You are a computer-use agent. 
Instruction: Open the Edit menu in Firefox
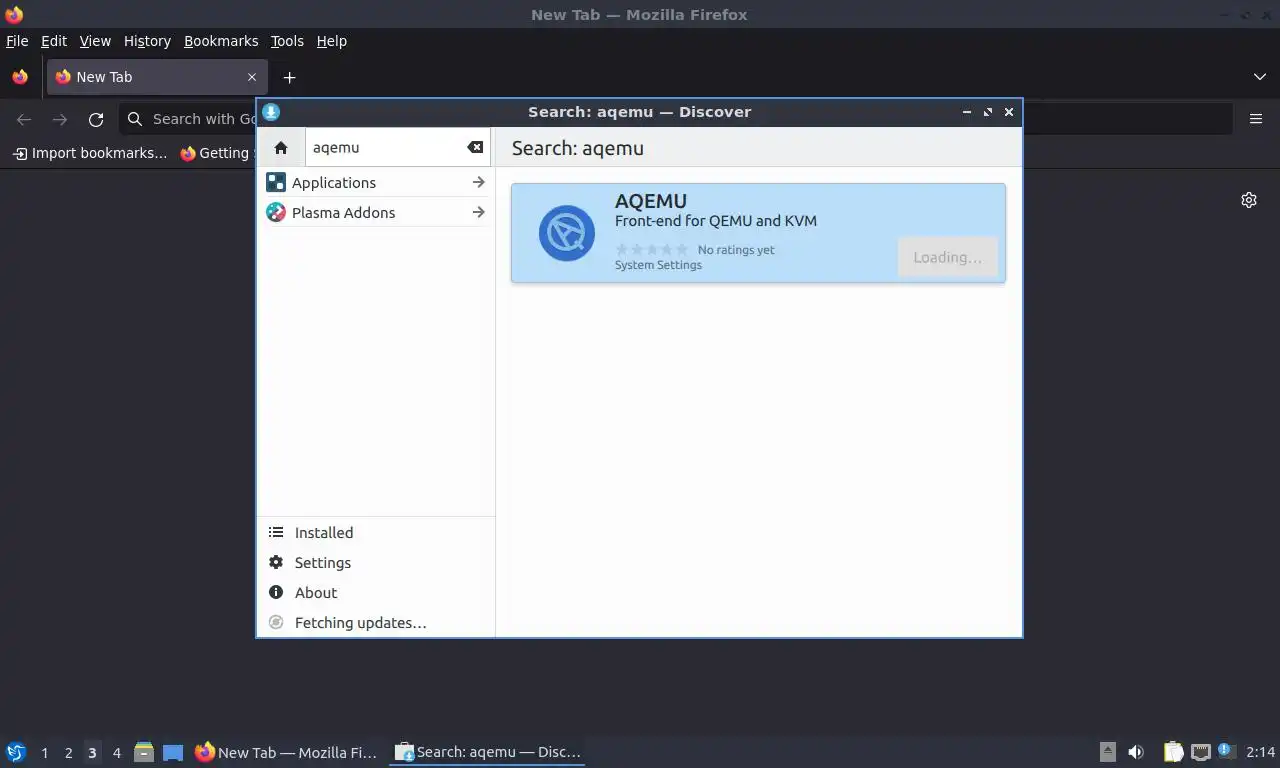54,41
